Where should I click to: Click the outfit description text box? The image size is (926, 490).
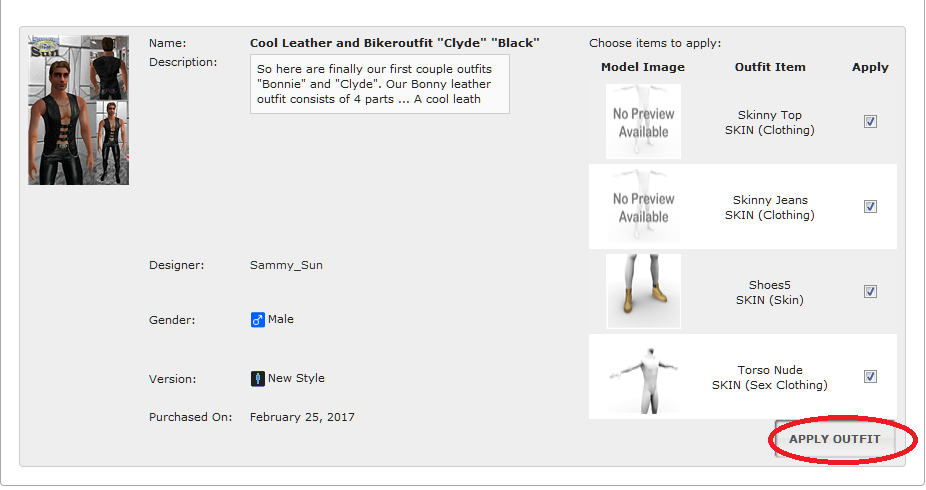coord(379,84)
